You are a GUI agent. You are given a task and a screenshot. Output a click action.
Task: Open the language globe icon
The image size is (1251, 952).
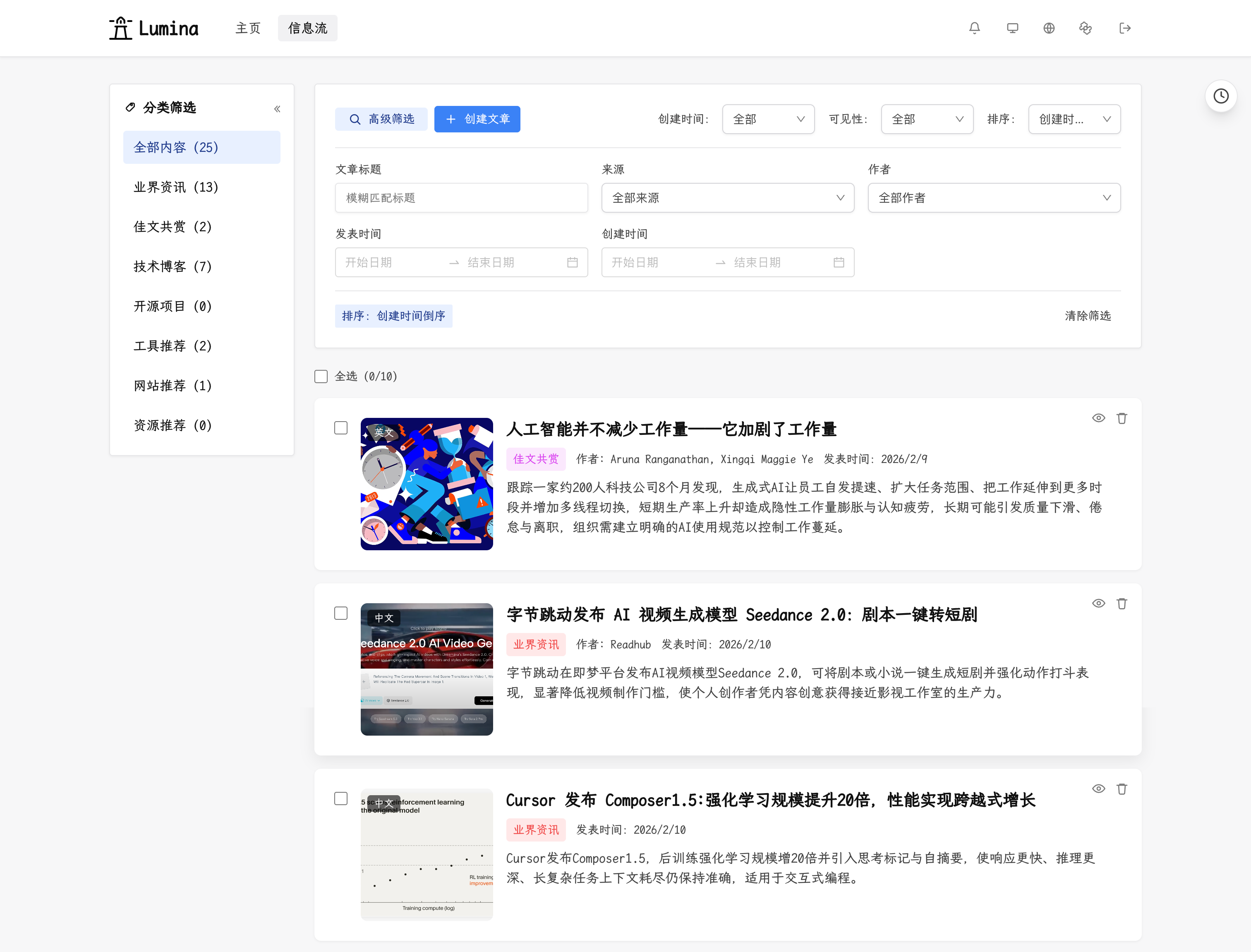(x=1049, y=28)
